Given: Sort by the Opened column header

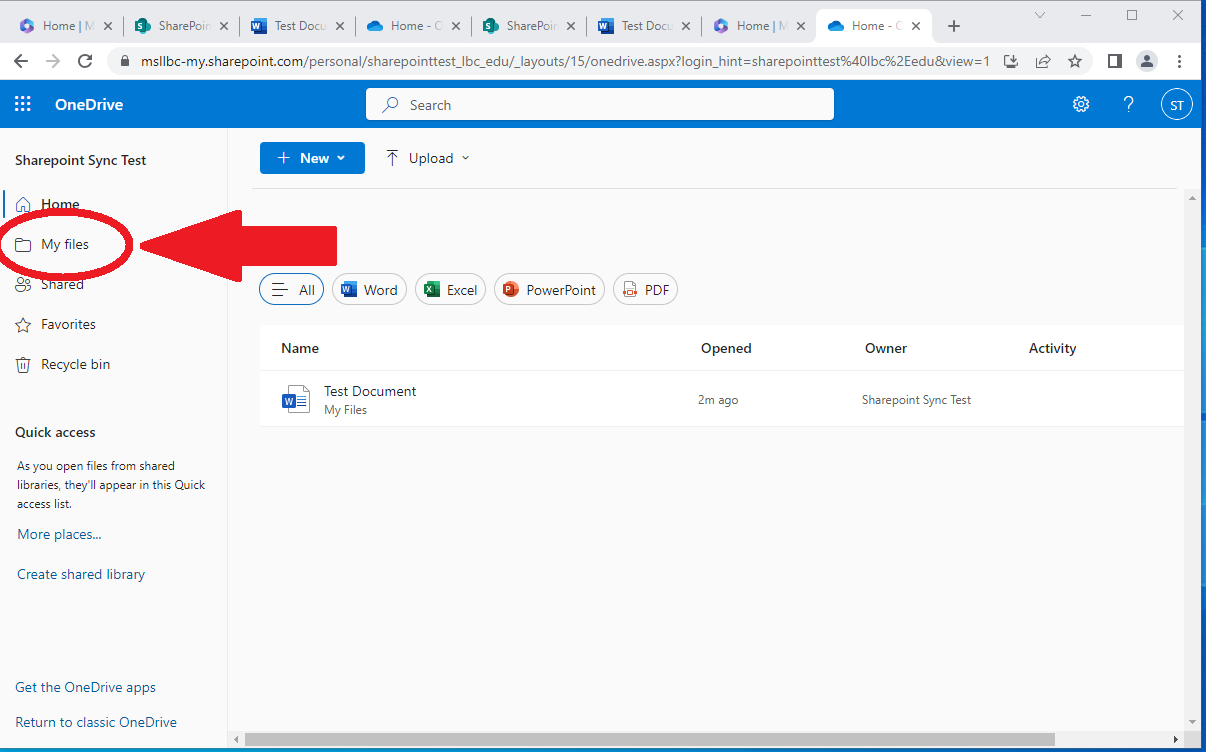Looking at the screenshot, I should coord(726,348).
